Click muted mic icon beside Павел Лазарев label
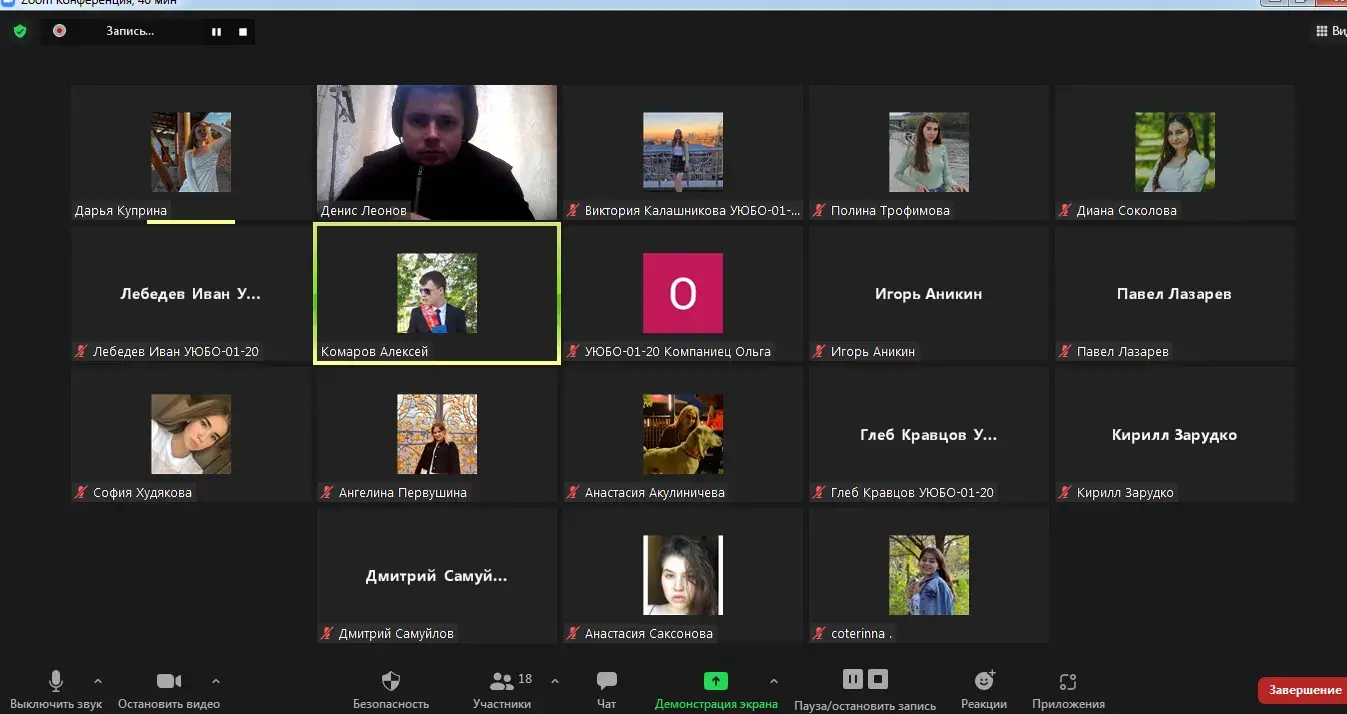Image resolution: width=1347 pixels, height=714 pixels. click(1066, 352)
